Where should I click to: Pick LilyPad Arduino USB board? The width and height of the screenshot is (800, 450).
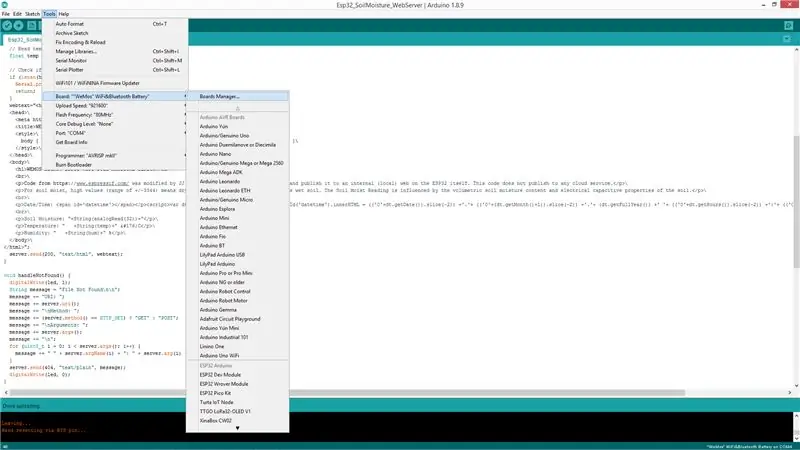(x=237, y=255)
